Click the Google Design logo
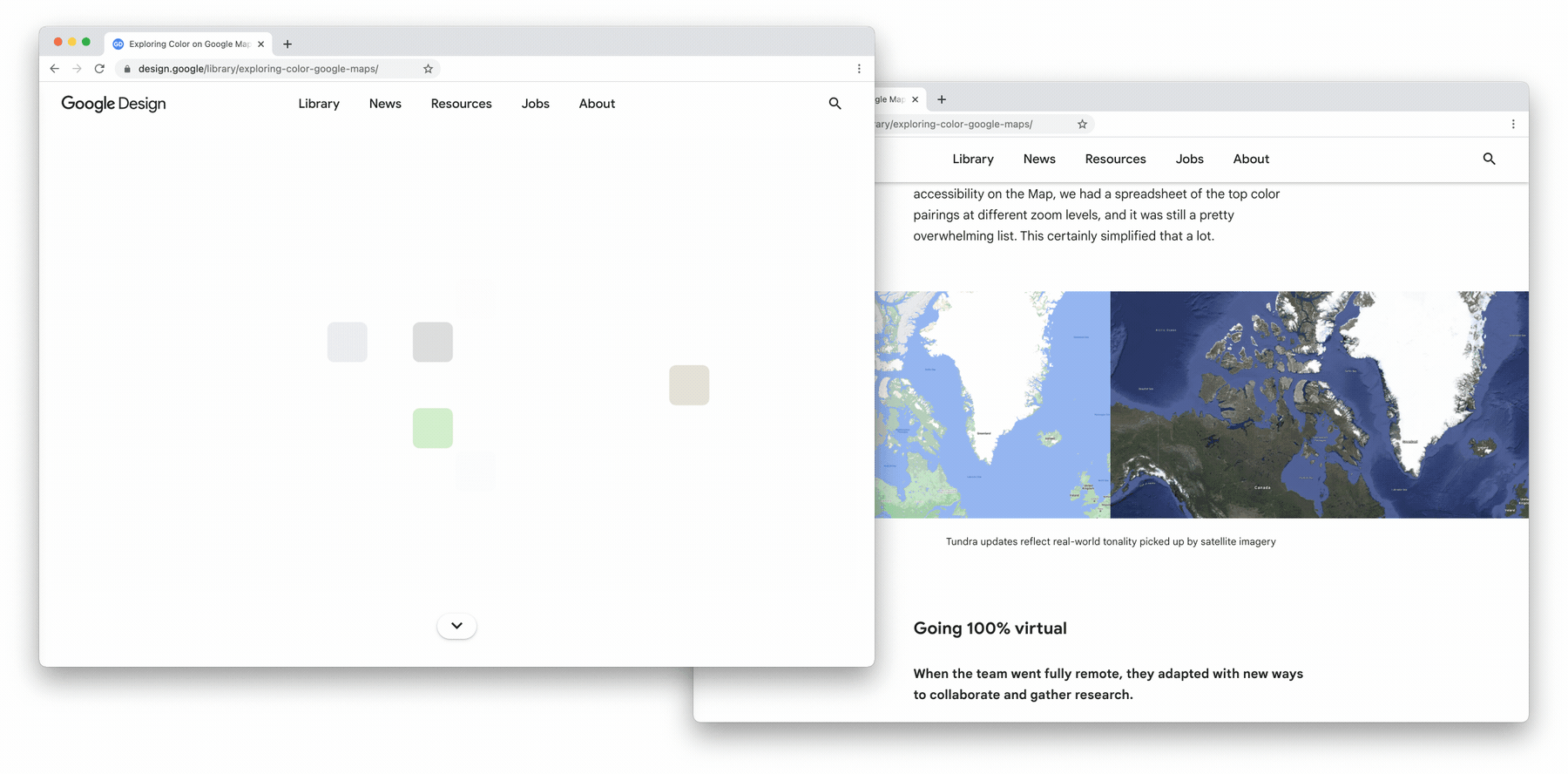1568x774 pixels. tap(113, 104)
